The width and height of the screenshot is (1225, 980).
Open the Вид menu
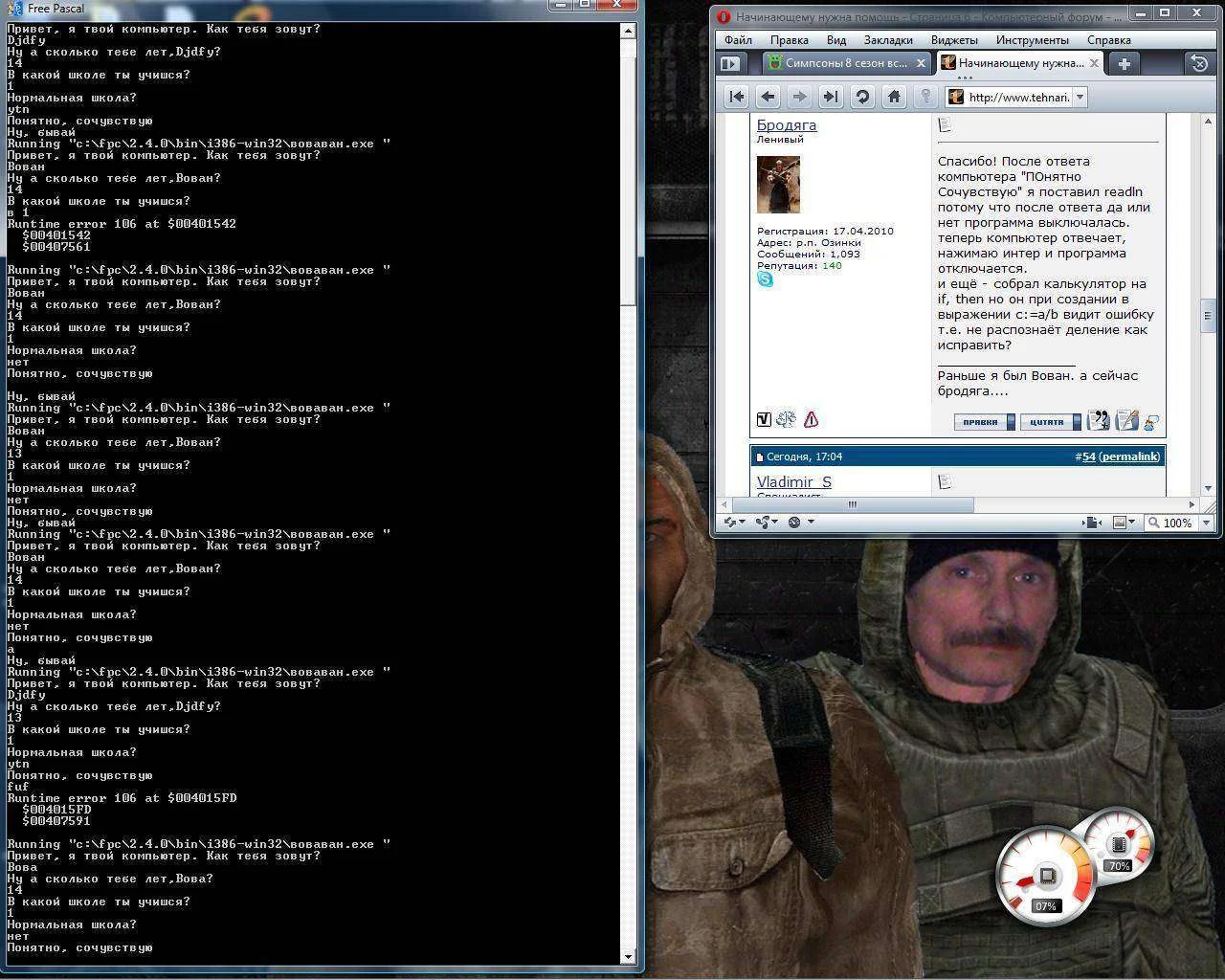[836, 40]
